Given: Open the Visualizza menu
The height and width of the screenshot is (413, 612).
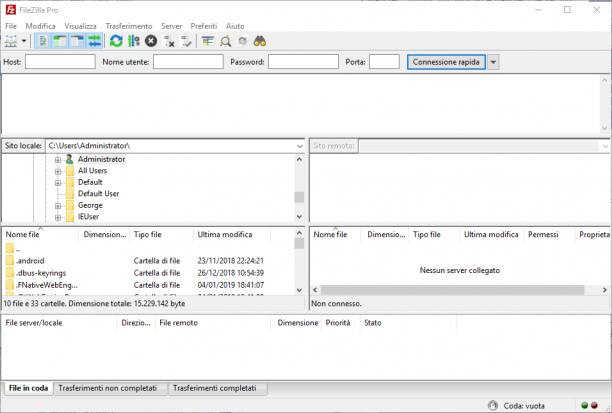Looking at the screenshot, I should click(x=80, y=26).
